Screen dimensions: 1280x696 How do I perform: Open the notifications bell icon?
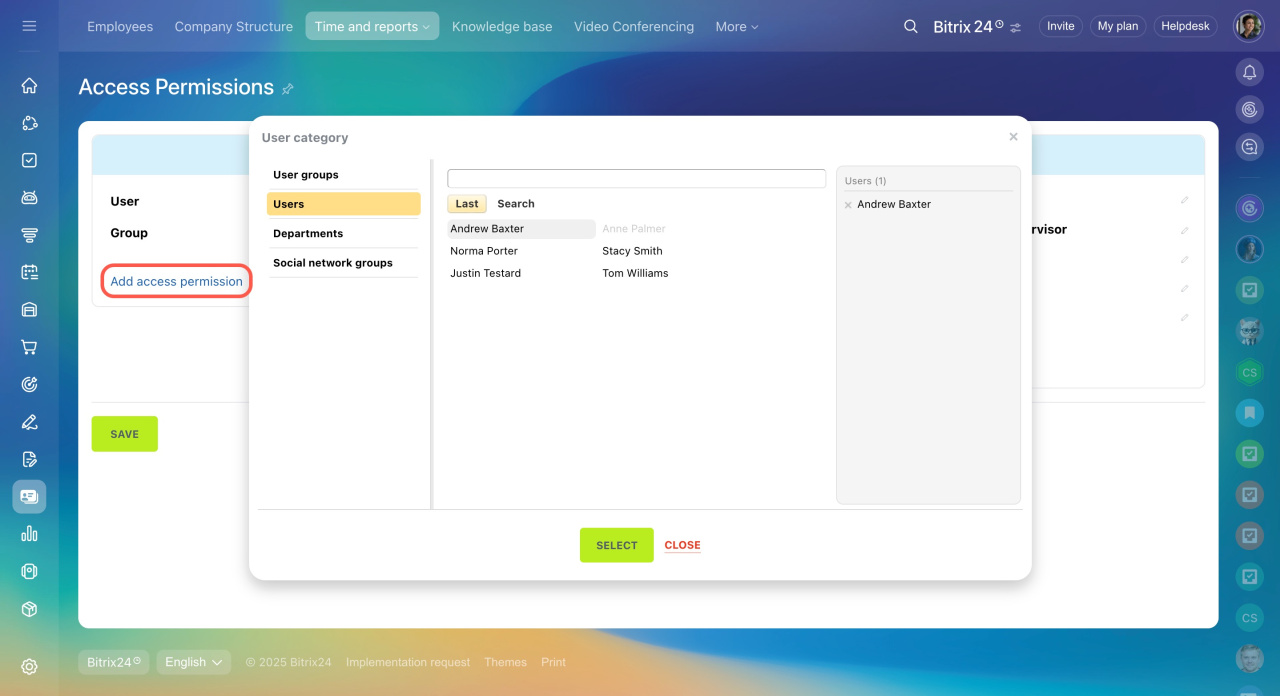click(1249, 72)
